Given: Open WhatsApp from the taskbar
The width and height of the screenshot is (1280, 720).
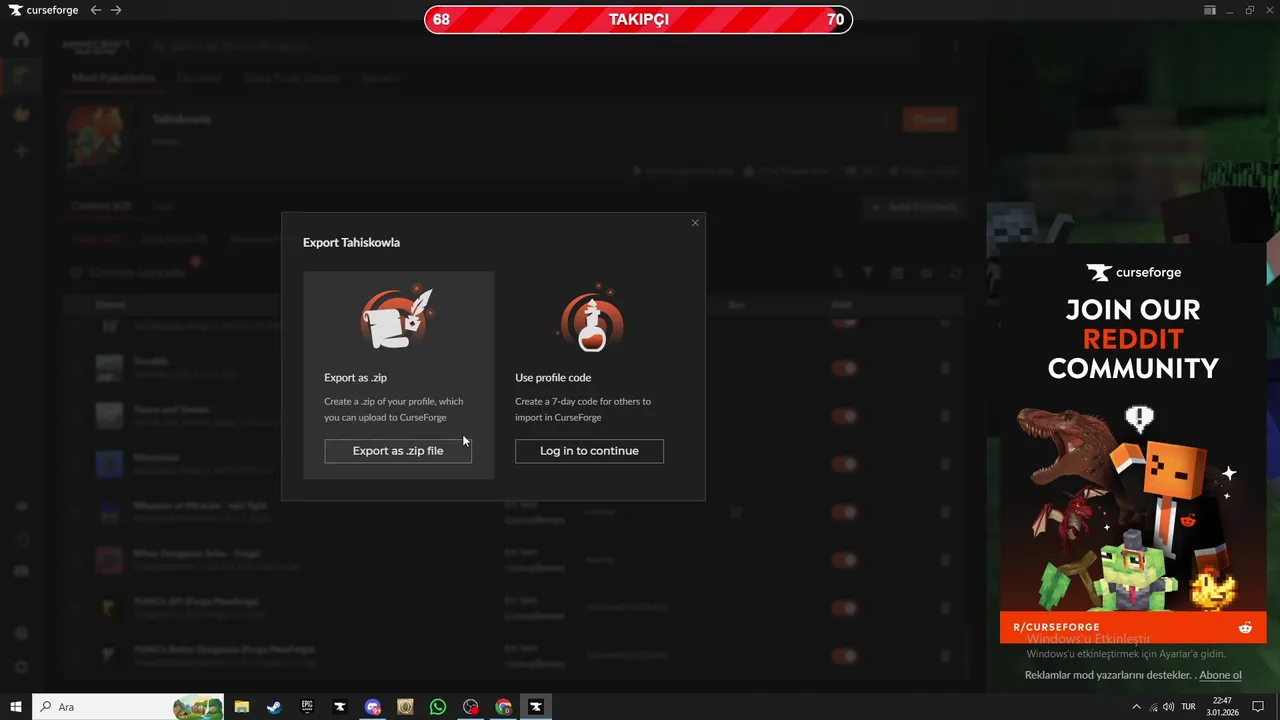Looking at the screenshot, I should 438,707.
